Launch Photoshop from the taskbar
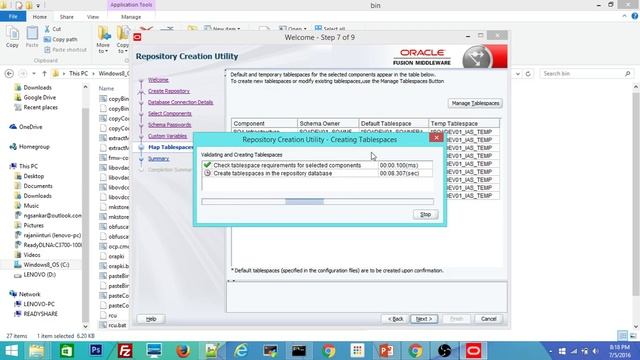640x360 pixels. click(x=96, y=351)
